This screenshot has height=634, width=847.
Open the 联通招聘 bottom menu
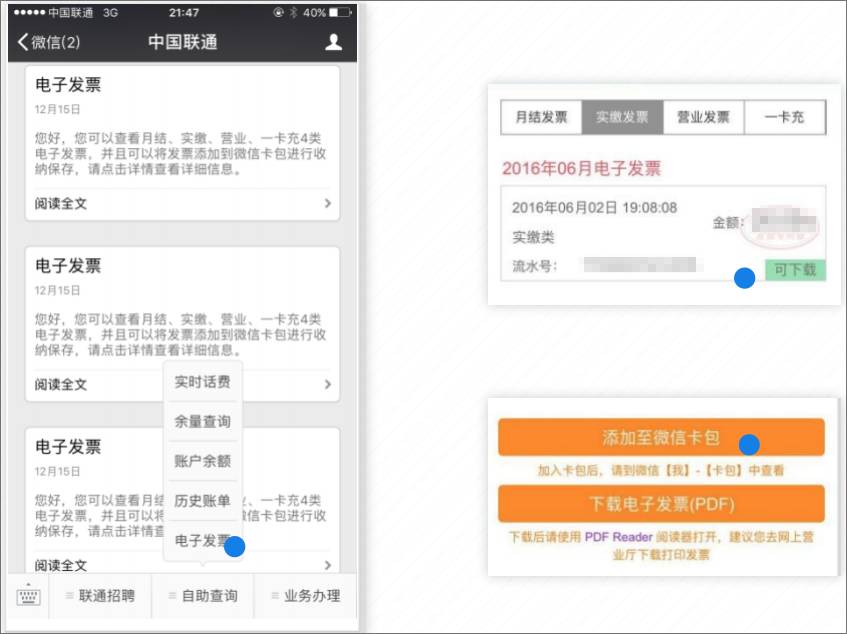point(100,596)
